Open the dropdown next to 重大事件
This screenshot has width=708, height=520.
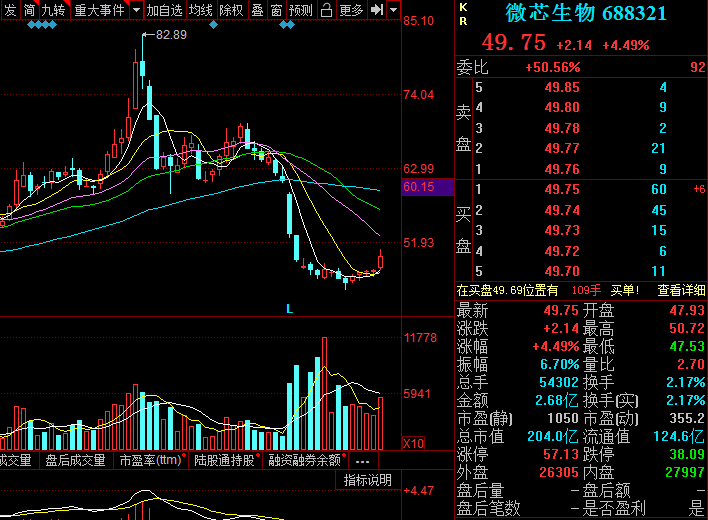coord(136,10)
